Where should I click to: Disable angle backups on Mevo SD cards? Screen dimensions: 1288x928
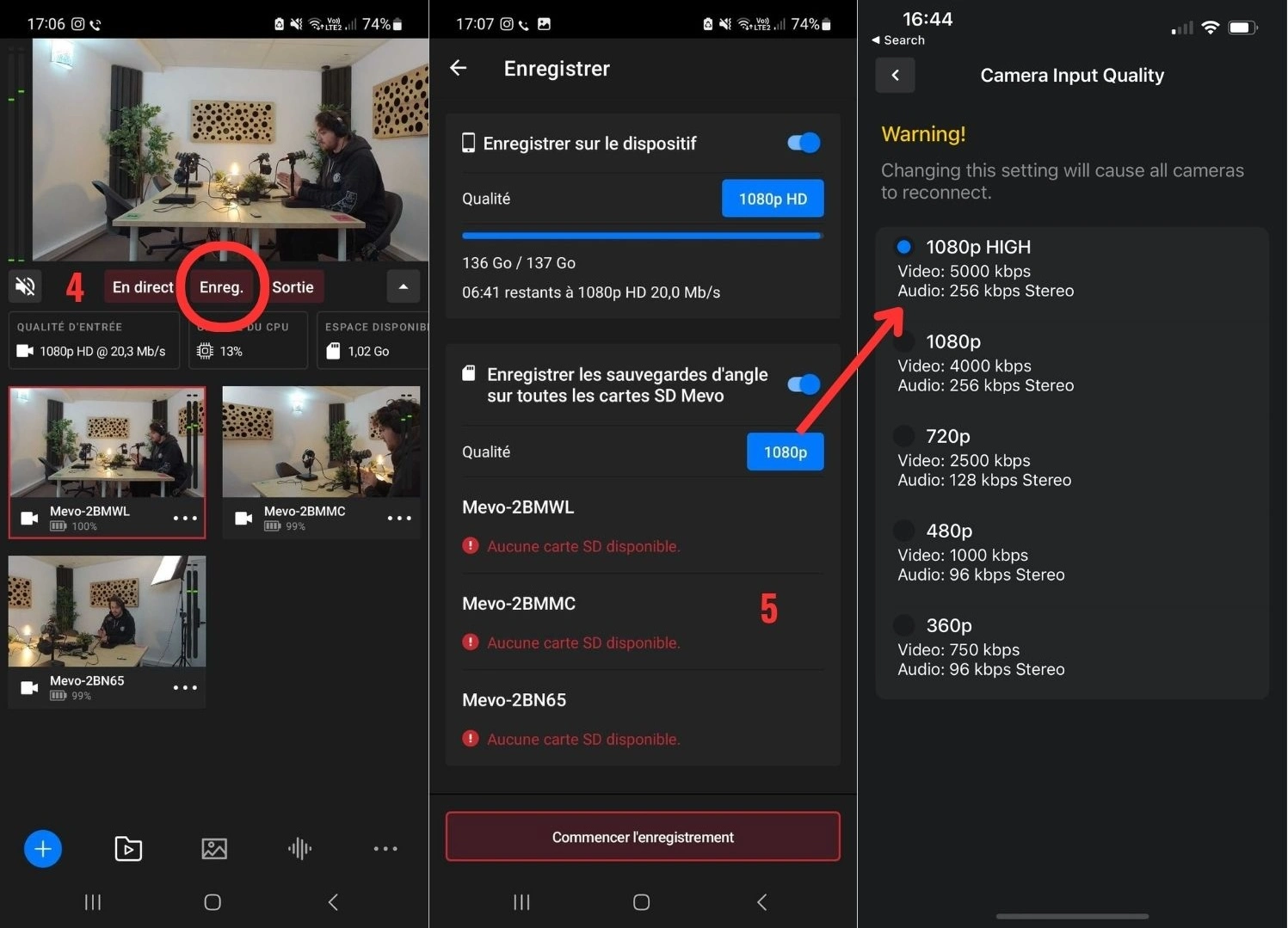pos(801,384)
